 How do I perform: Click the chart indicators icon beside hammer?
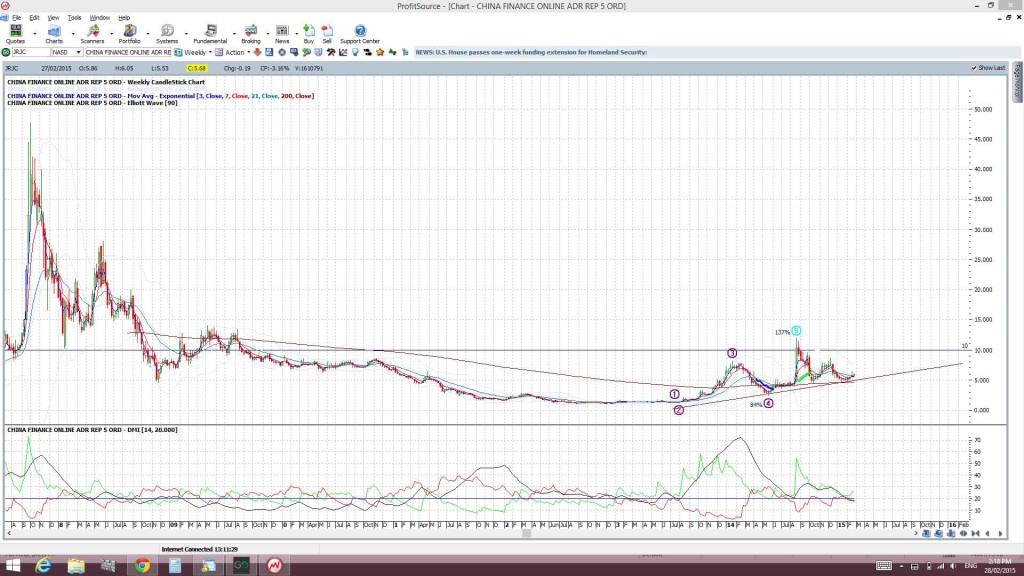coord(343,52)
